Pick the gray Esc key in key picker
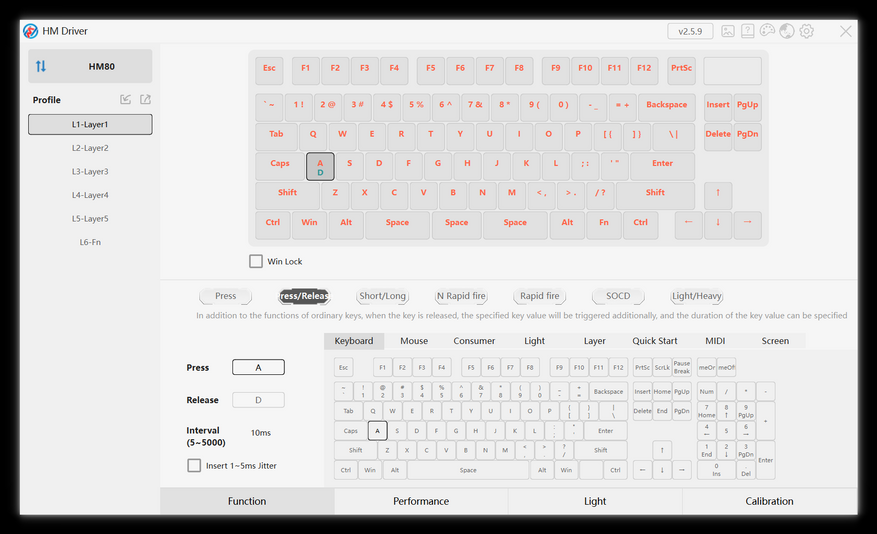 coord(343,367)
